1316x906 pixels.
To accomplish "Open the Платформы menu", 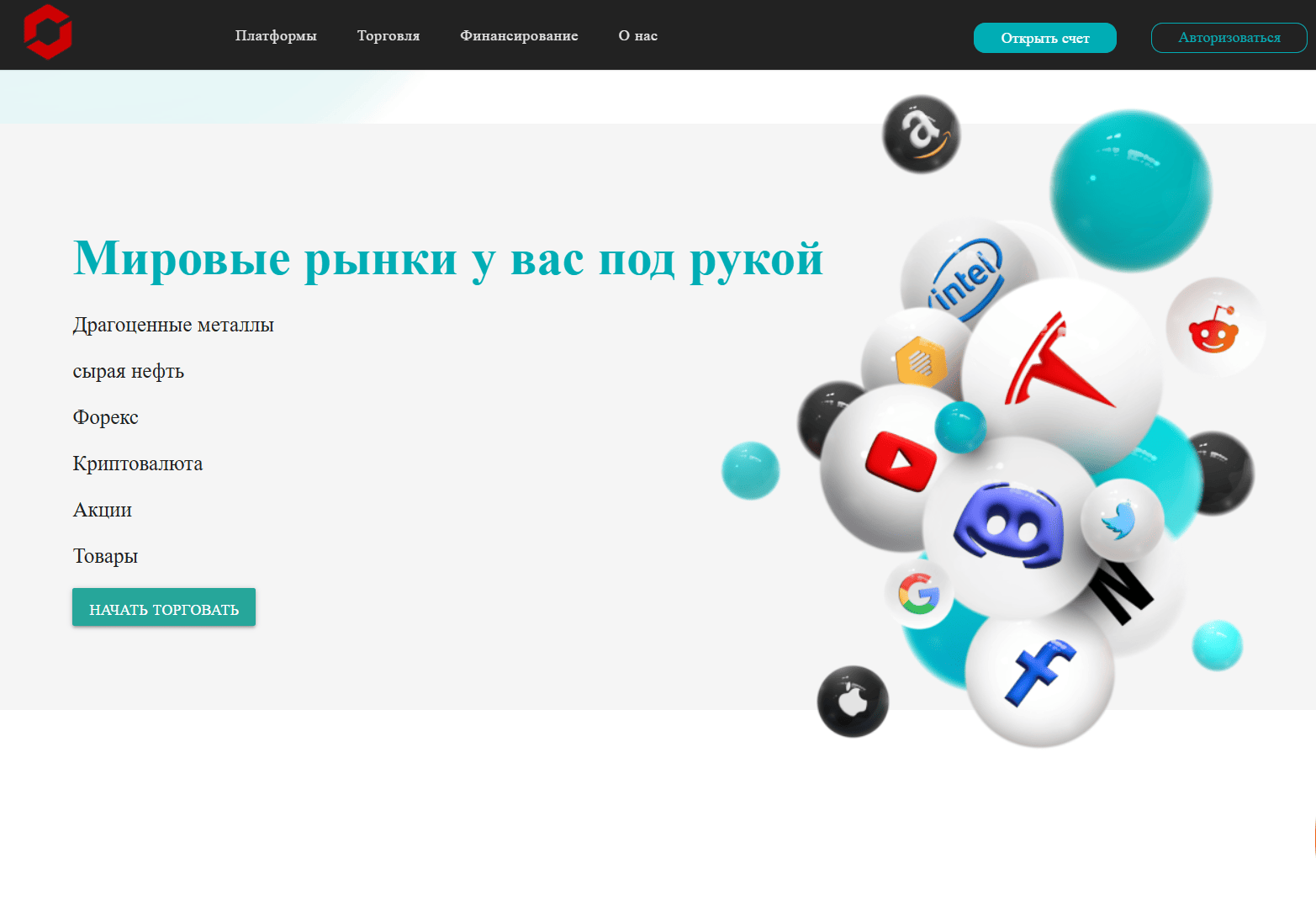I will [x=276, y=36].
